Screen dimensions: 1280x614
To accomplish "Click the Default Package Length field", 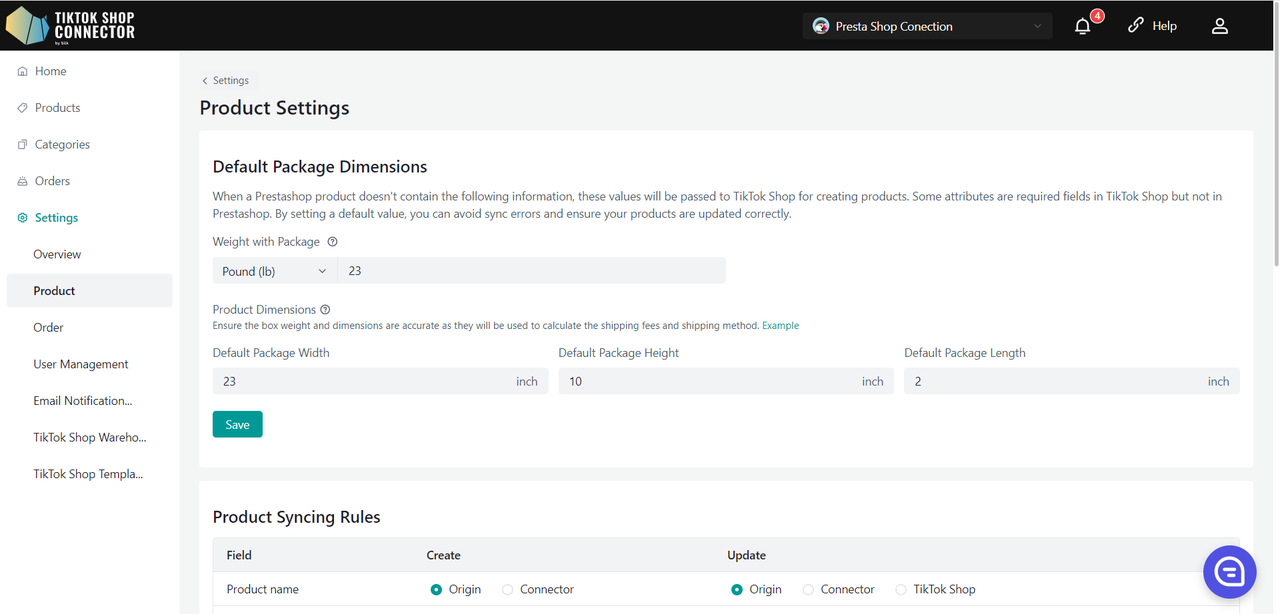I will (x=1072, y=381).
